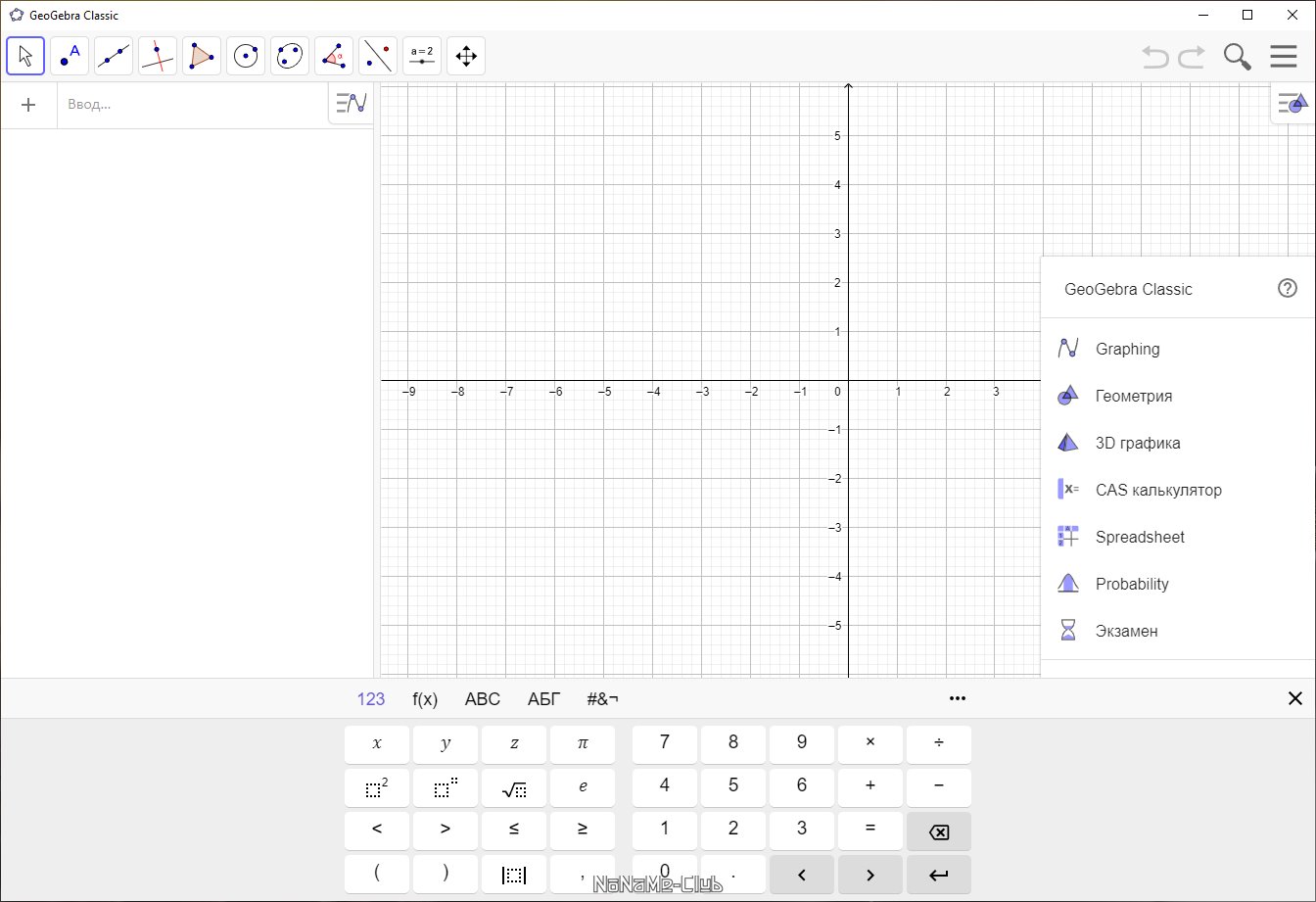Pick the Polygon tool
Screen dimensions: 1316x902
(202, 56)
